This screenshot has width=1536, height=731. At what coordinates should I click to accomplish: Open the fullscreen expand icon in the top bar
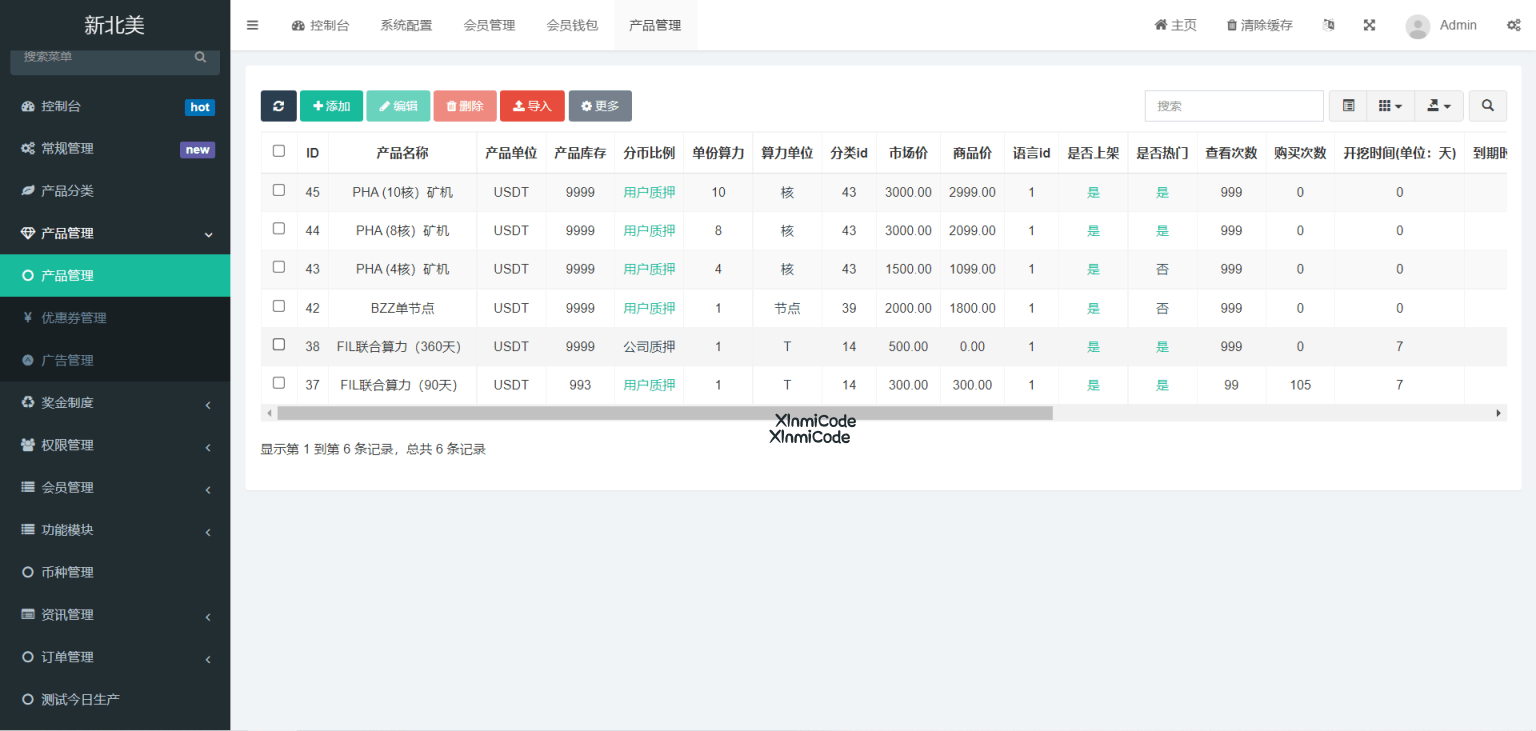(1369, 24)
